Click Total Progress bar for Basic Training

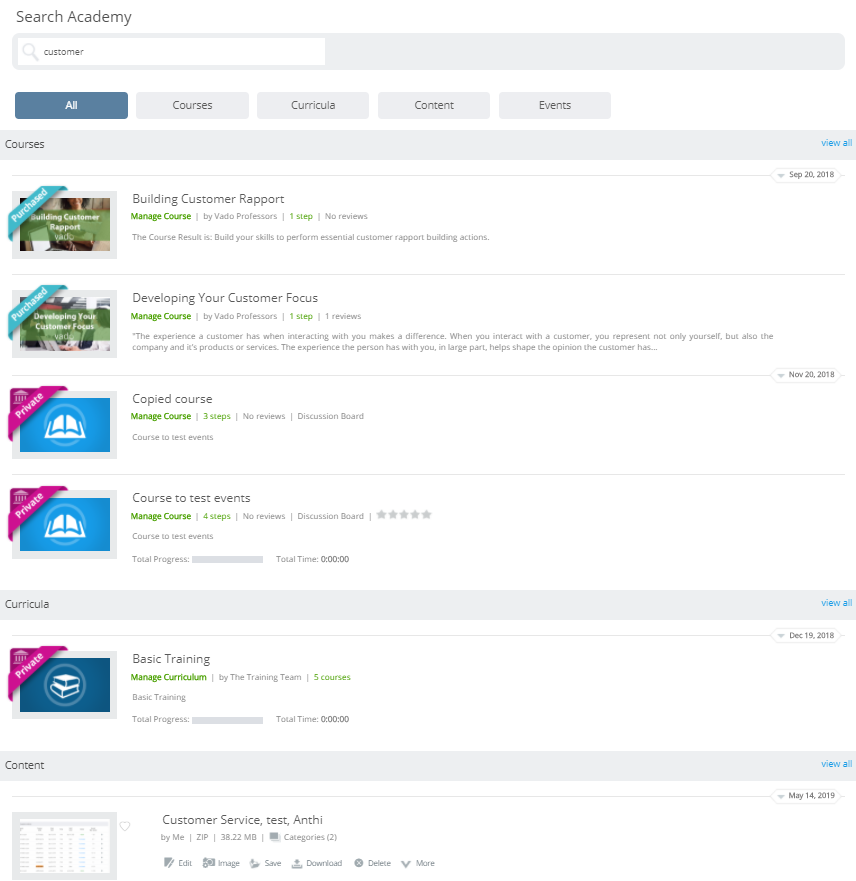(x=227, y=720)
